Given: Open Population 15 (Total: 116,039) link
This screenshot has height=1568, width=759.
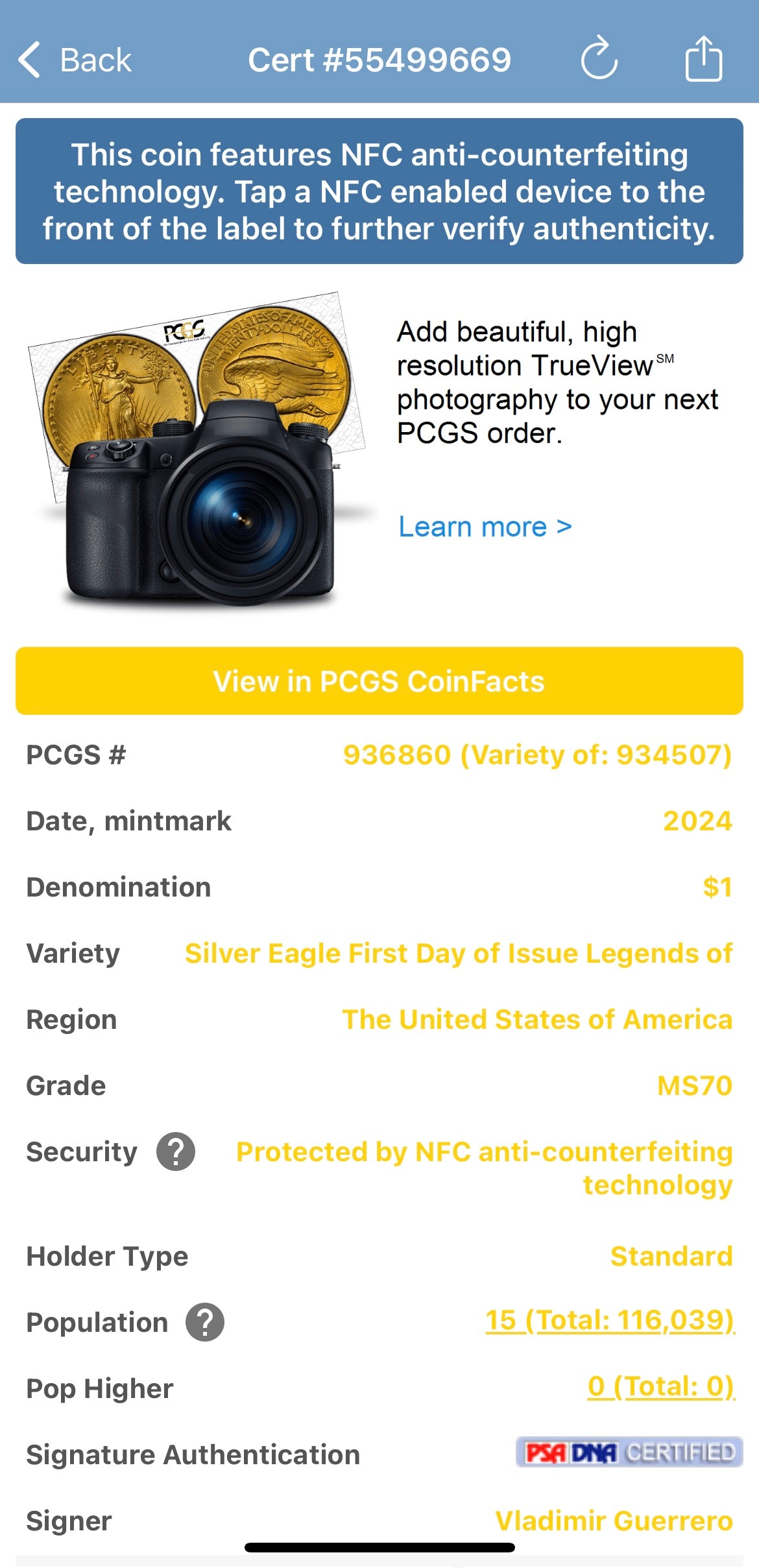Looking at the screenshot, I should point(610,1320).
